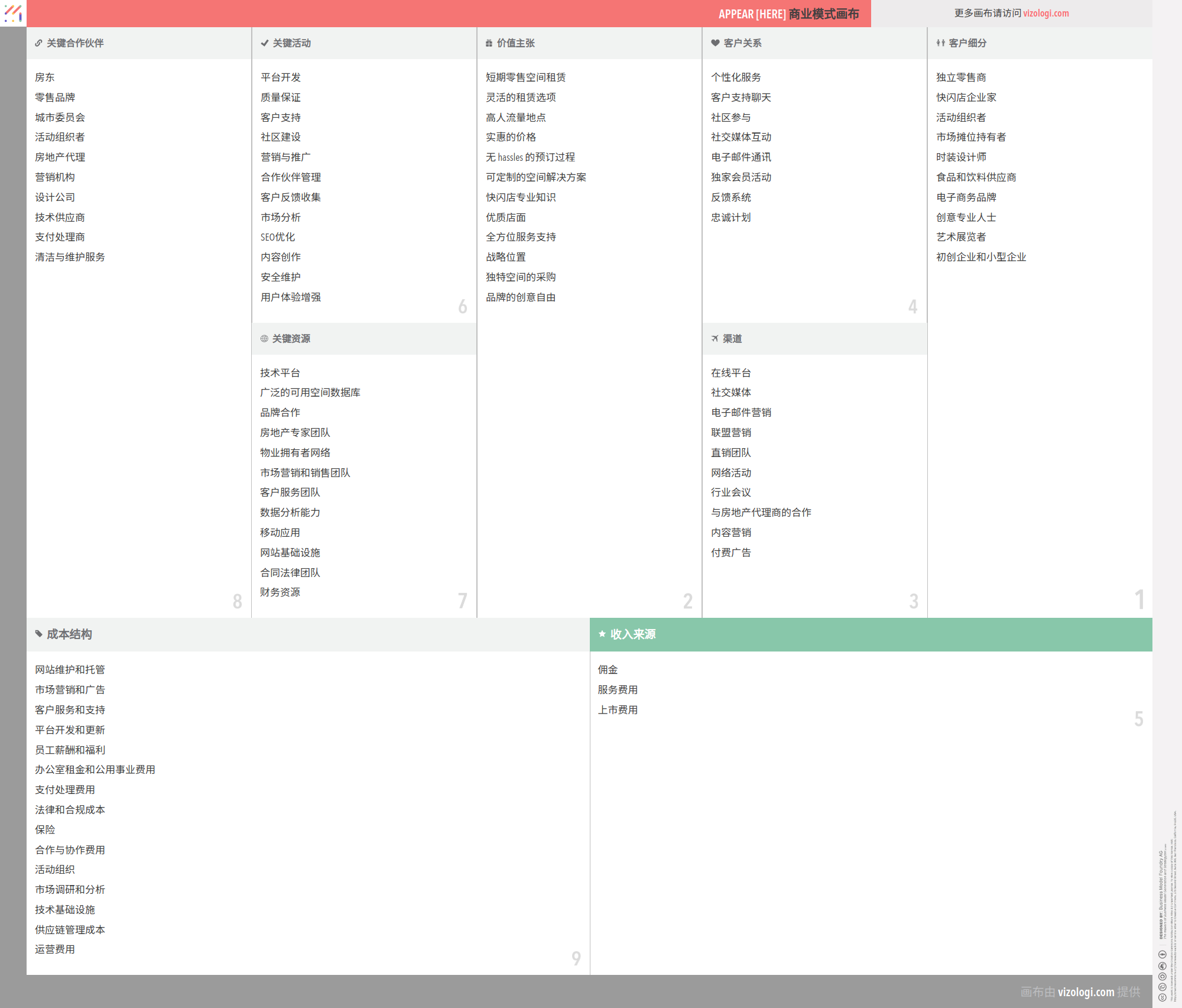
Task: Click the Vizologi logo in top-left corner
Action: coord(13,13)
